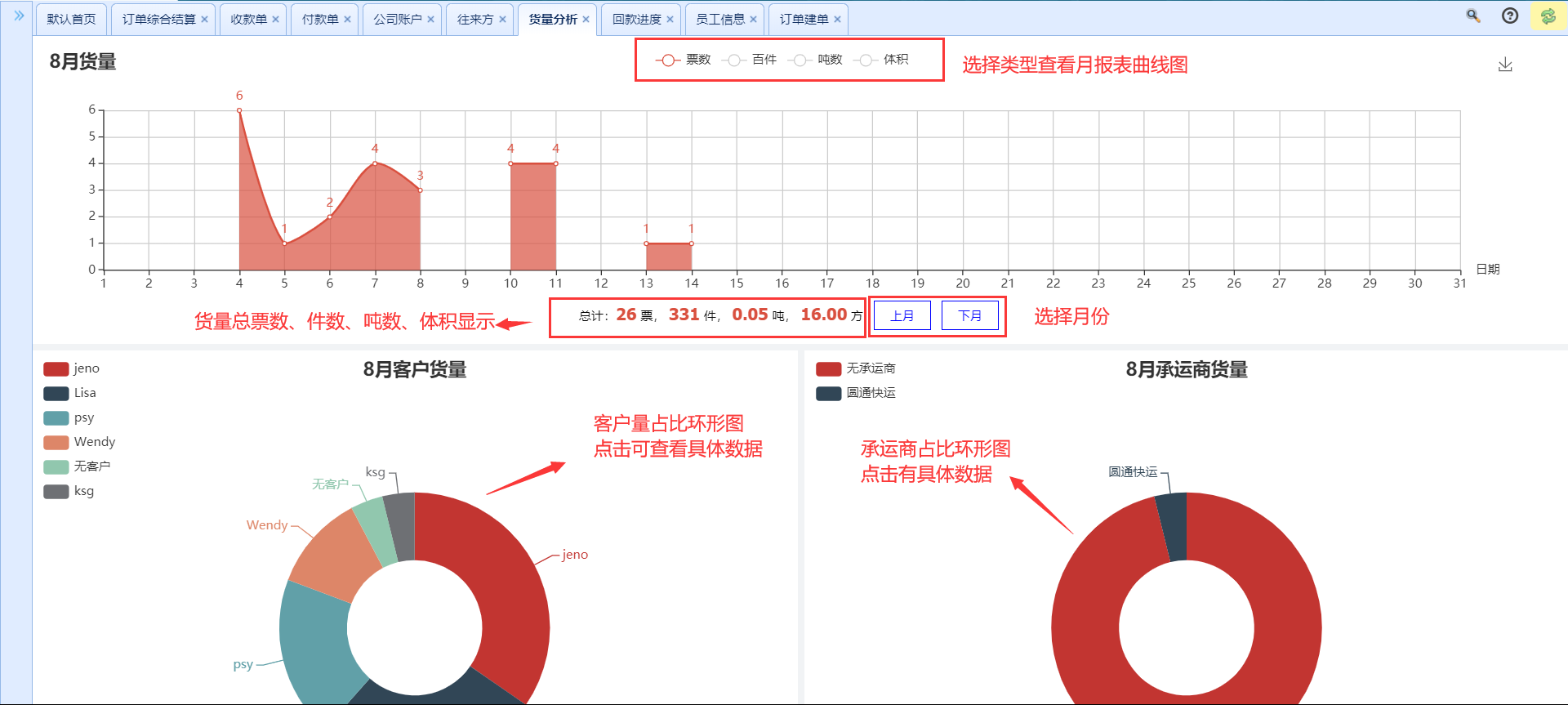Viewport: 1568px width, 705px height.
Task: Toggle jeno legend swatch in customer chart
Action: pyautogui.click(x=56, y=369)
